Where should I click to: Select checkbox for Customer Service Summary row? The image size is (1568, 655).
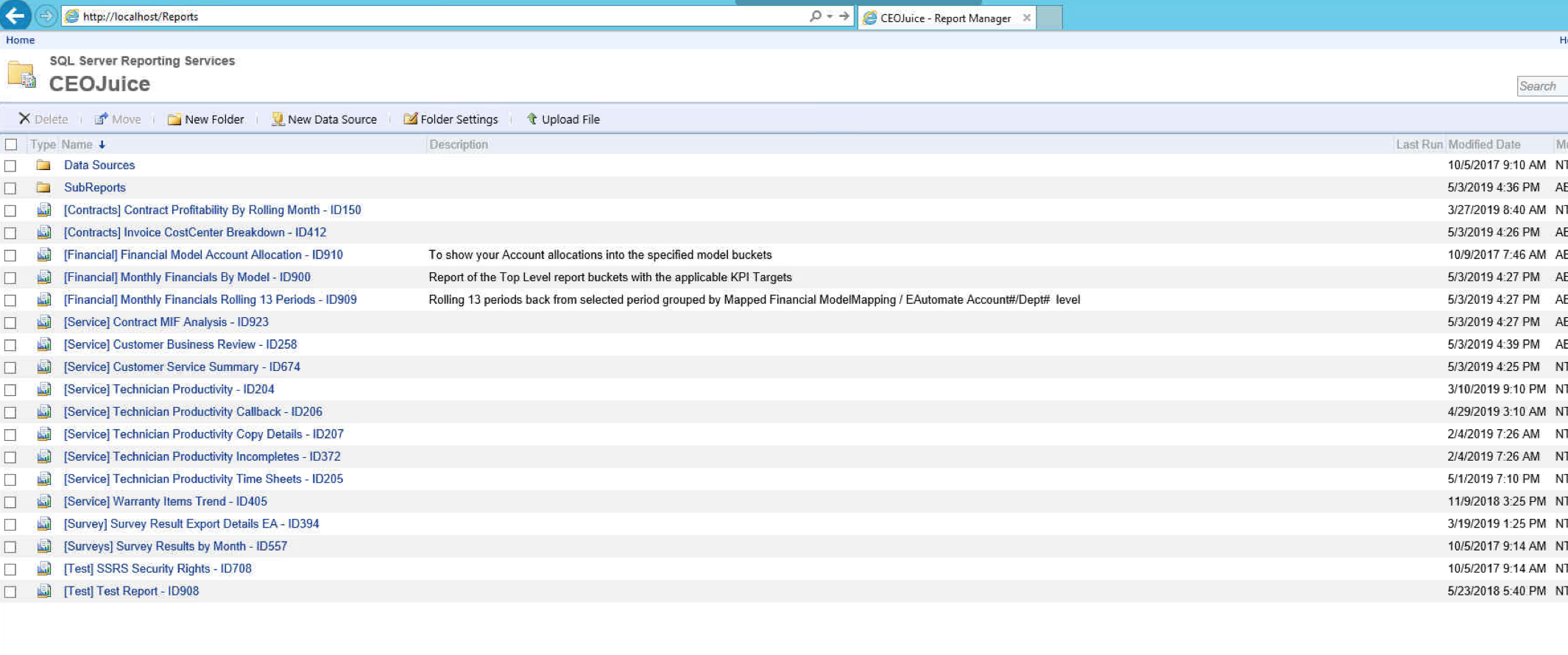pyautogui.click(x=10, y=367)
